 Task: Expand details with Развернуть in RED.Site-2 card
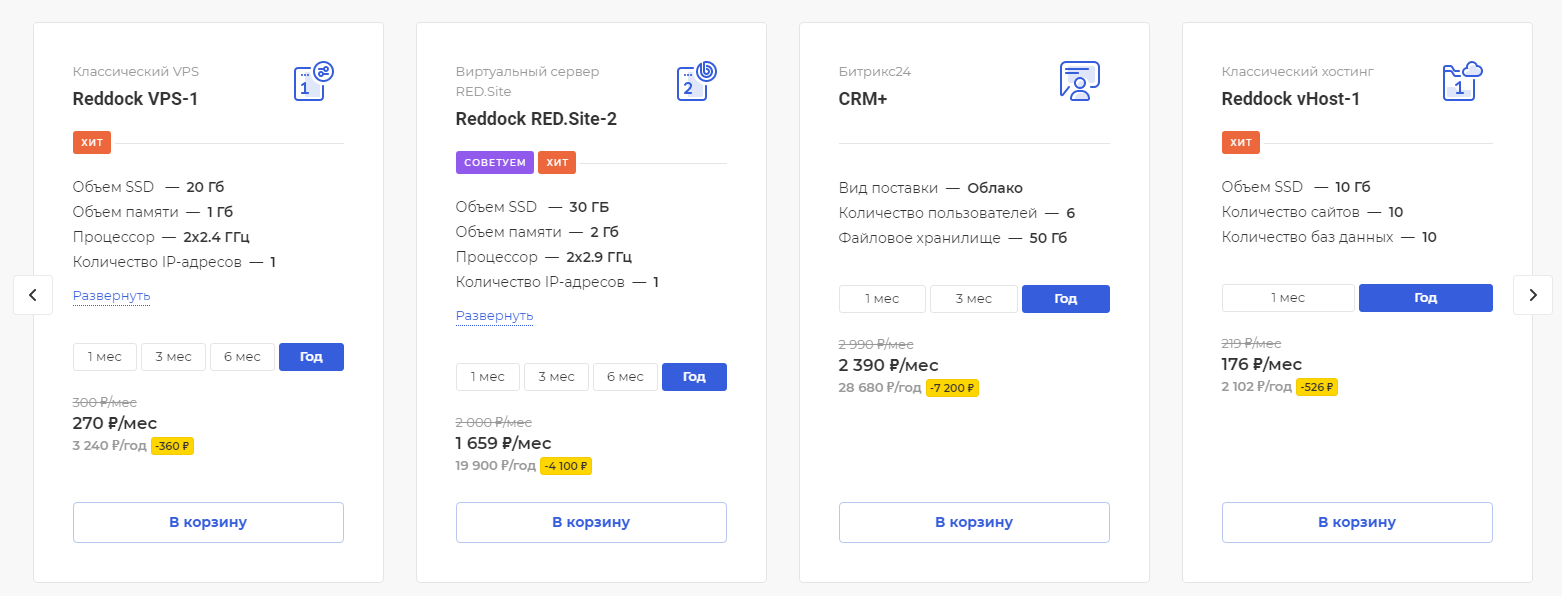[494, 316]
